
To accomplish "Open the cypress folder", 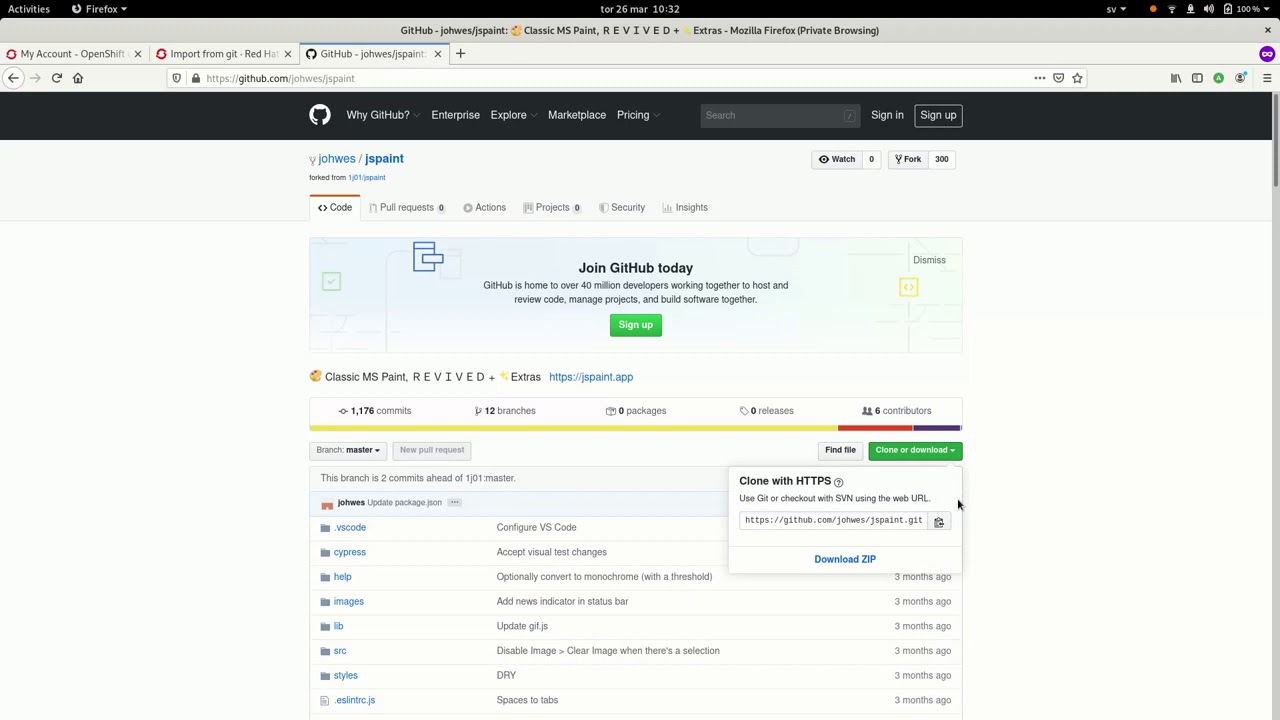I will (x=349, y=552).
